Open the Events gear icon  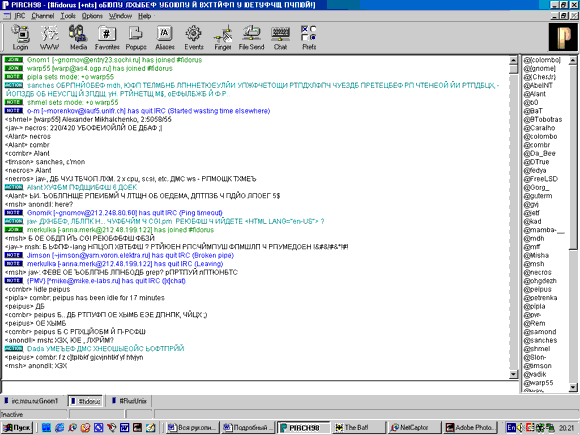[x=194, y=37]
